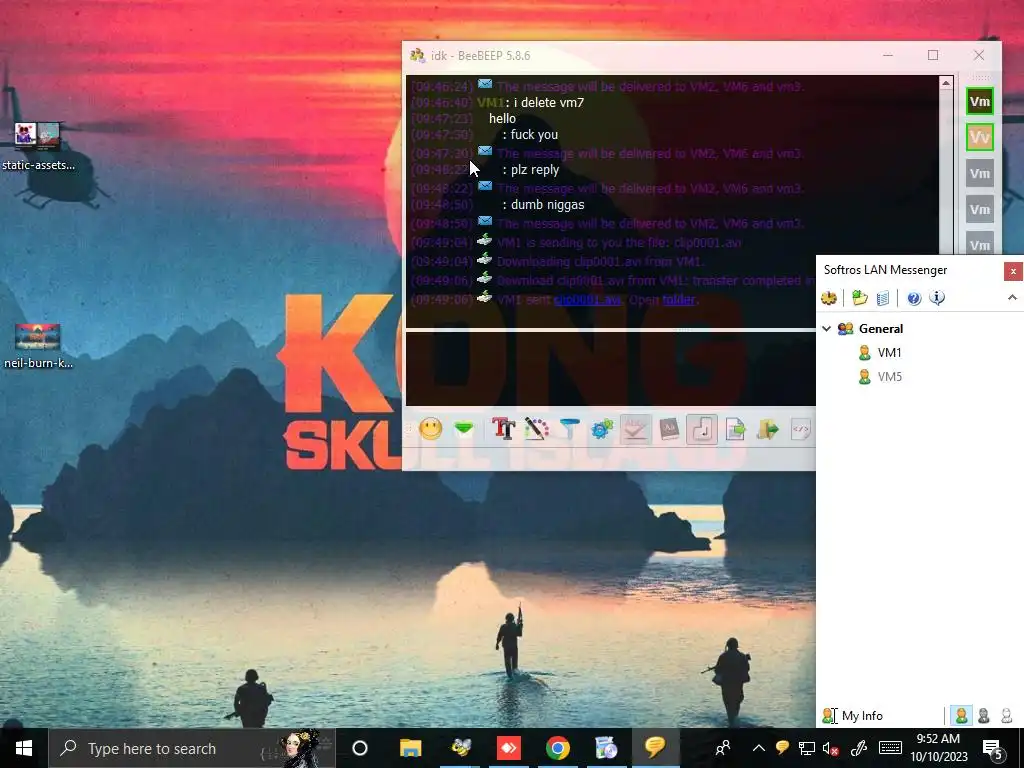
Task: Click the chat scrollbar up arrow
Action: (x=946, y=83)
